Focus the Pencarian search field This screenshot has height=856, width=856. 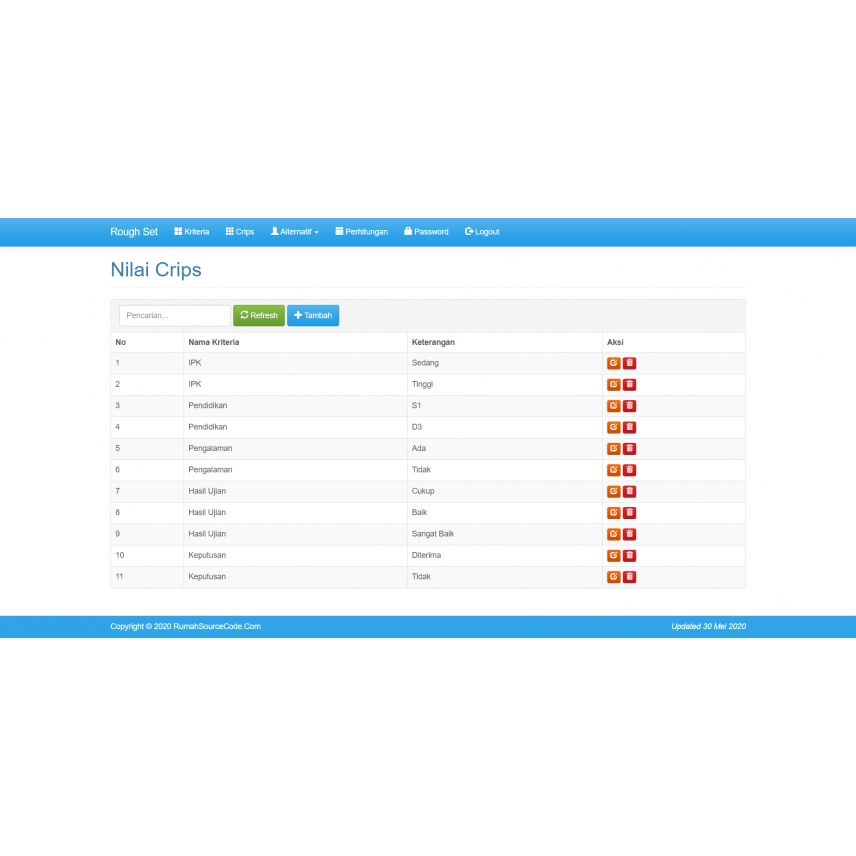[175, 316]
